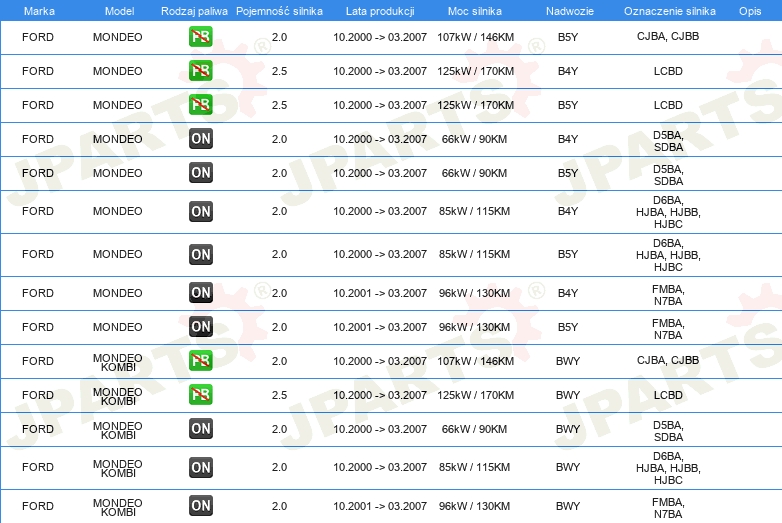Select the PB icon in the Mondeo 2.5 B5Y LCBD row

[200, 105]
